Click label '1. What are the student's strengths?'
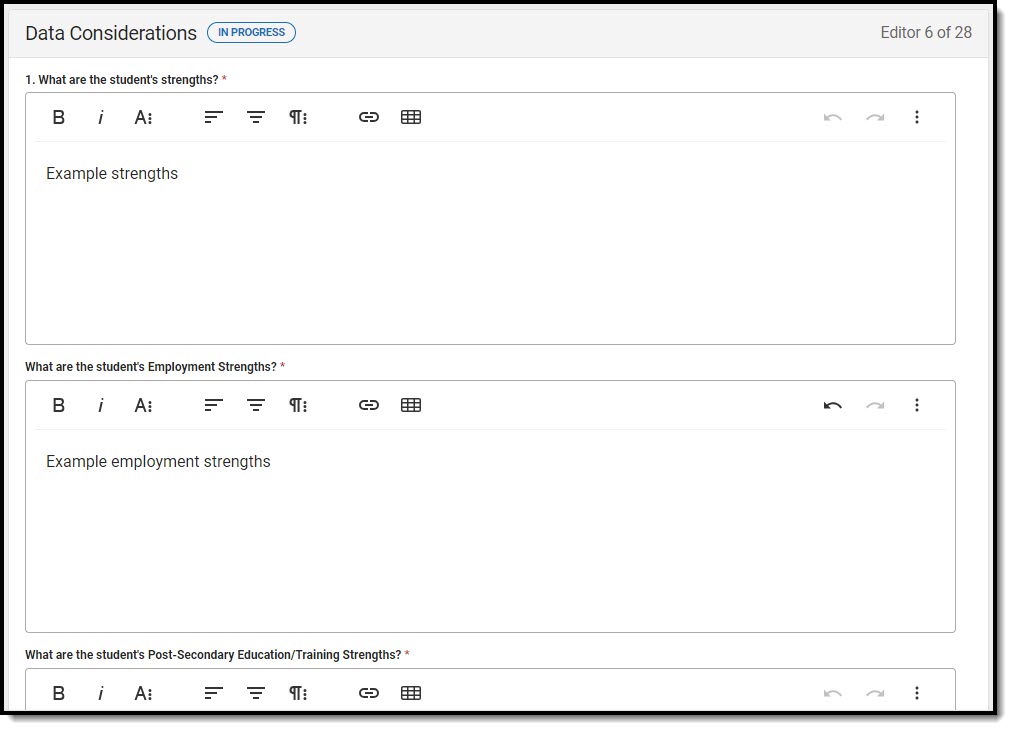1012x730 pixels. coord(122,80)
